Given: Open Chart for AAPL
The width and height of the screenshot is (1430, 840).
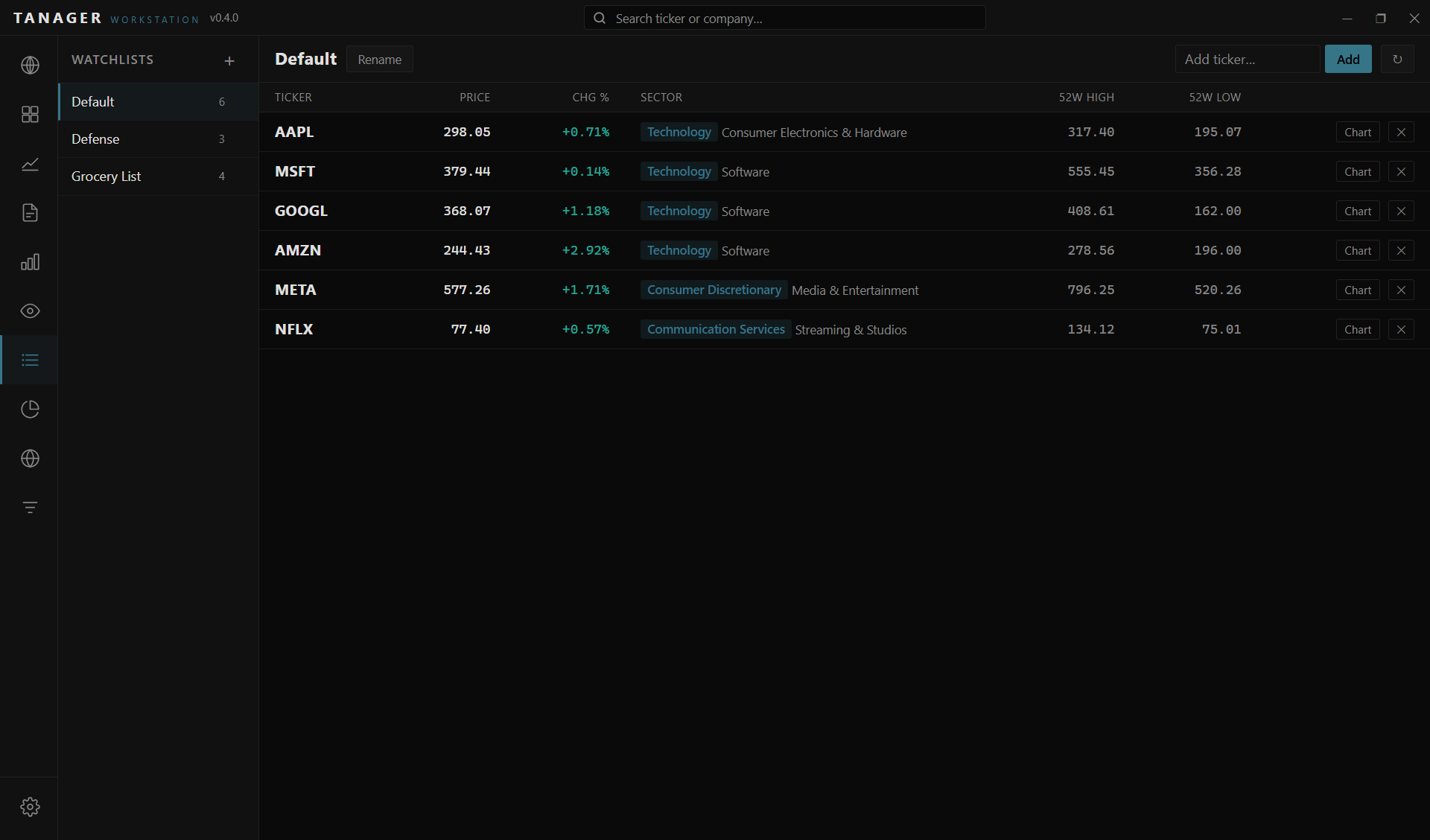Looking at the screenshot, I should coord(1358,132).
